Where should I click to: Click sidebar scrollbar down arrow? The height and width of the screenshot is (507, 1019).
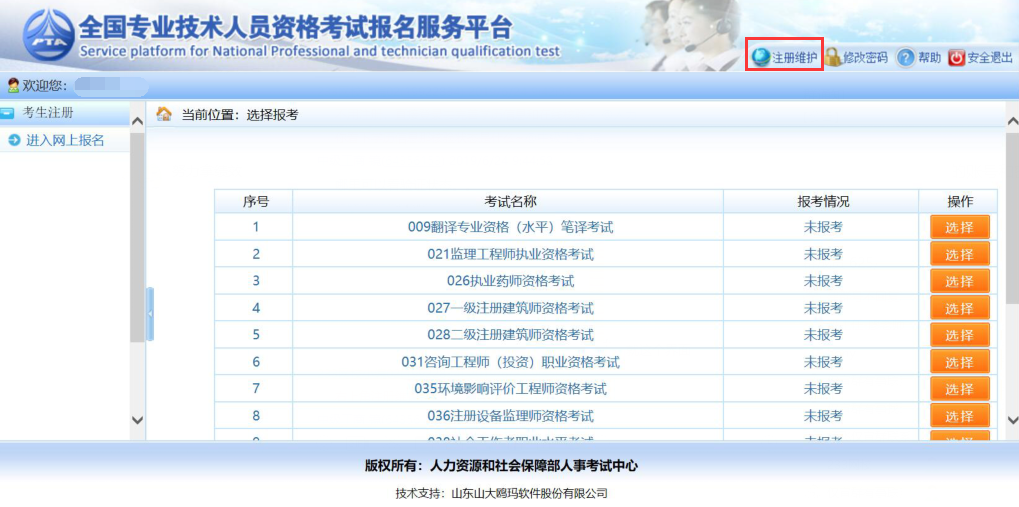click(x=138, y=421)
